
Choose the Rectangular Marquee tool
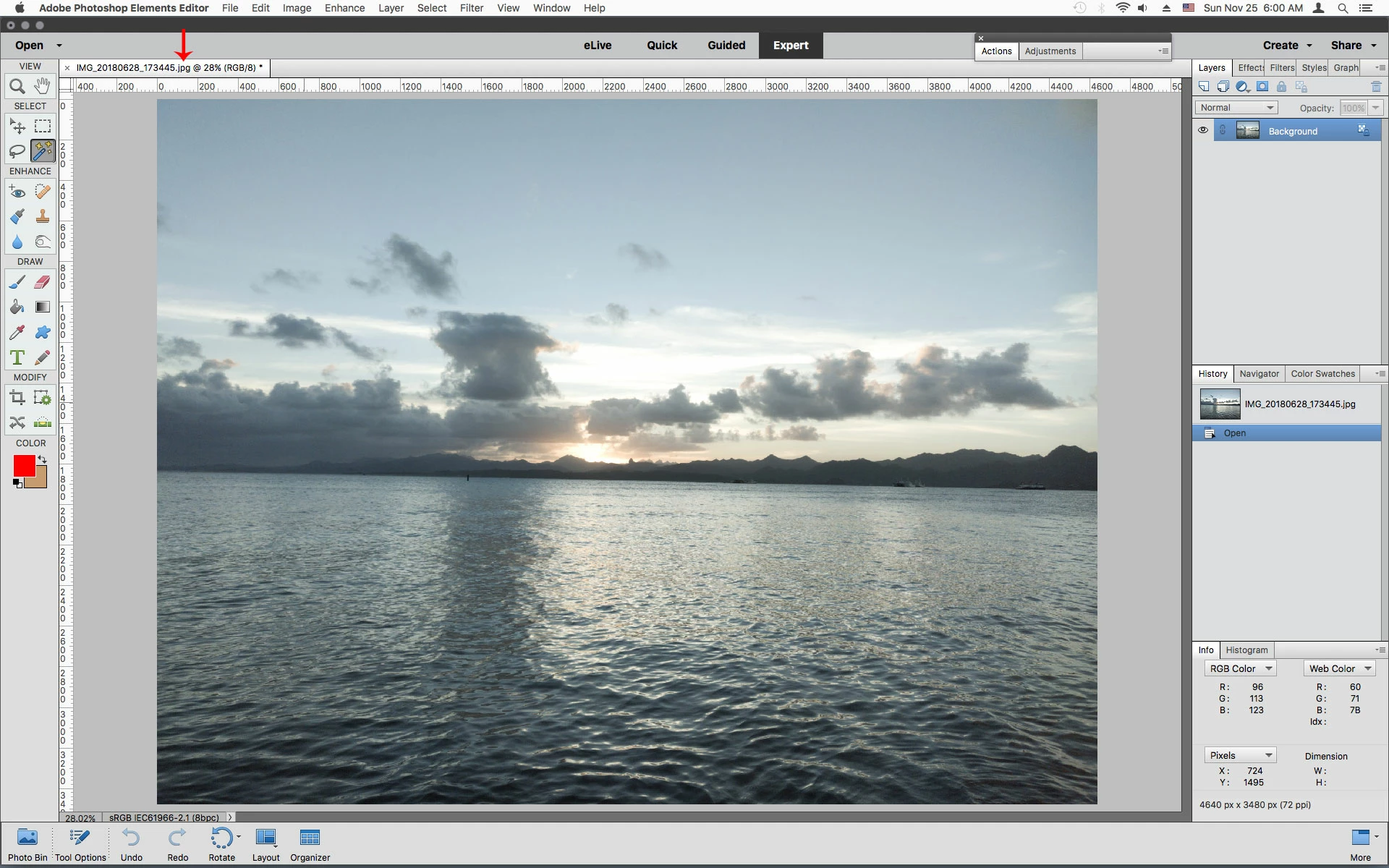[43, 127]
